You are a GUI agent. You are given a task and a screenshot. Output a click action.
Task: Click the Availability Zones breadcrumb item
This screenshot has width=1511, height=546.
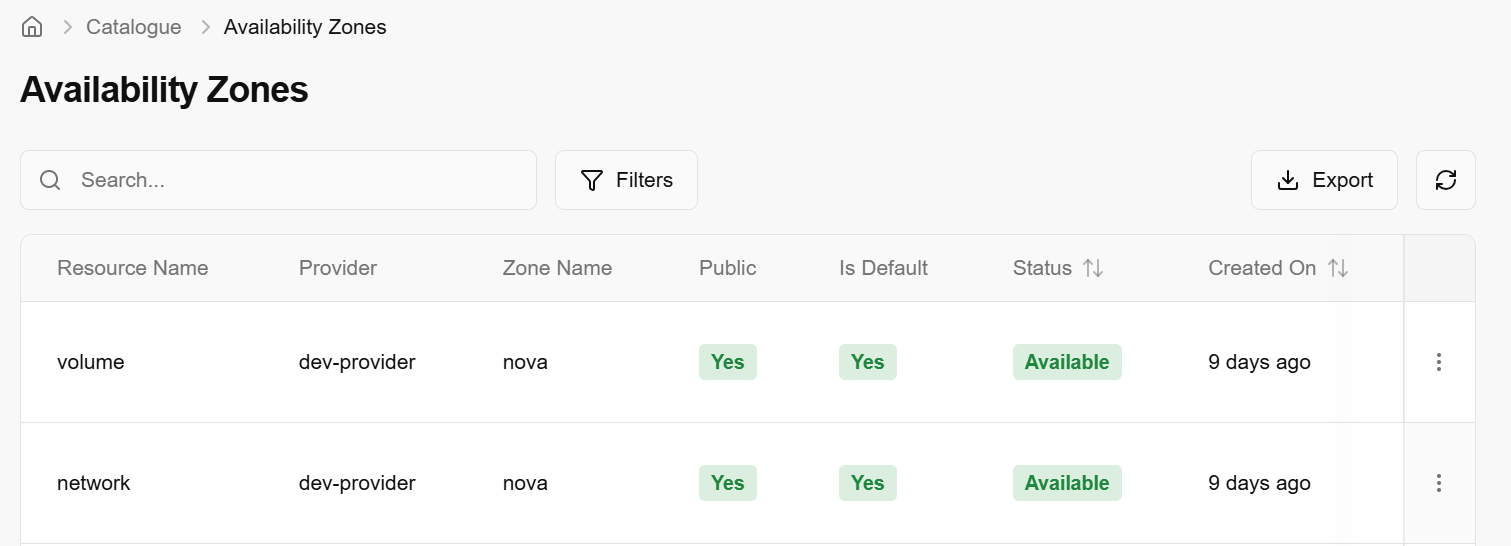[305, 27]
